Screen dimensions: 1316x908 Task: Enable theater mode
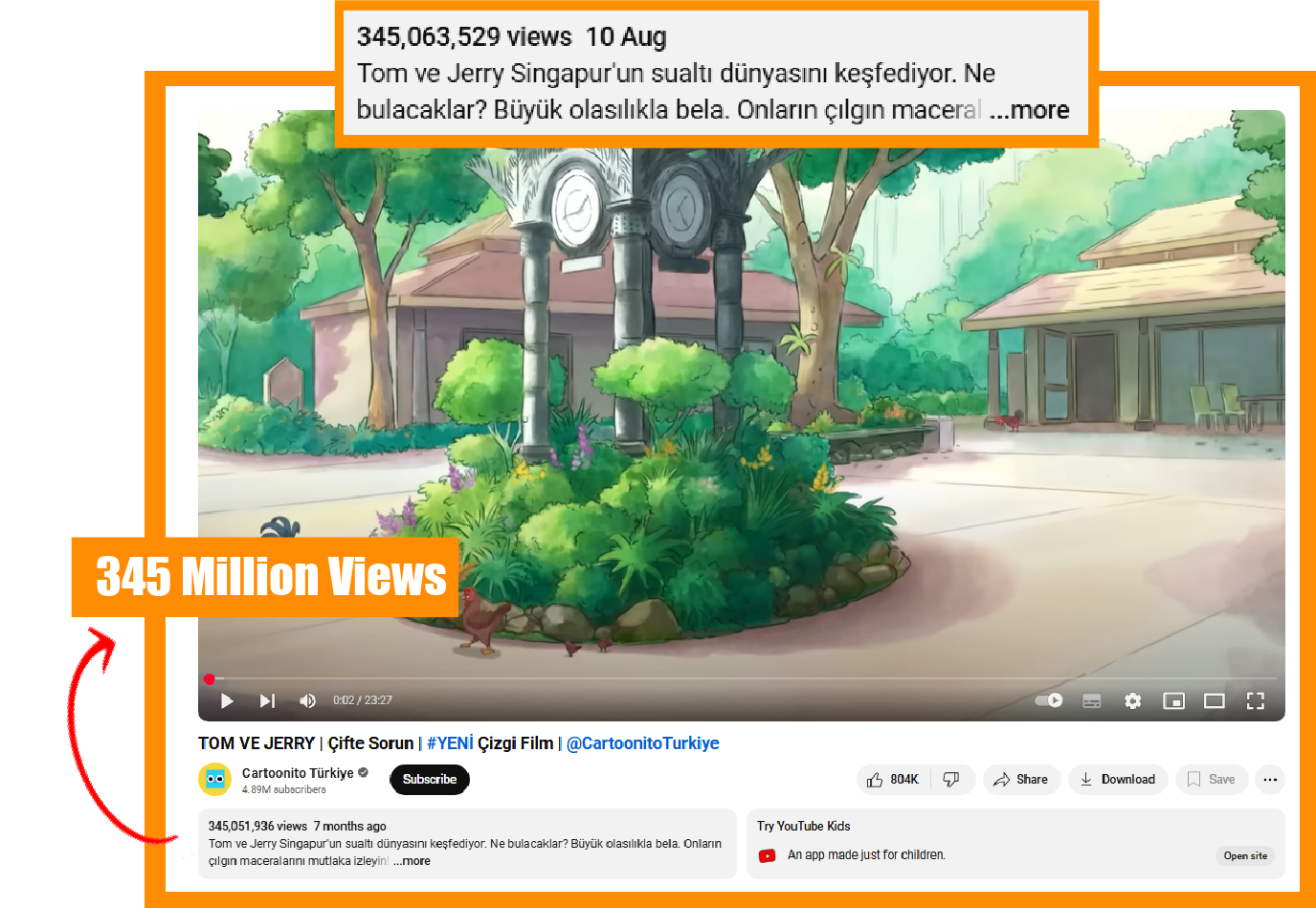coord(1215,701)
